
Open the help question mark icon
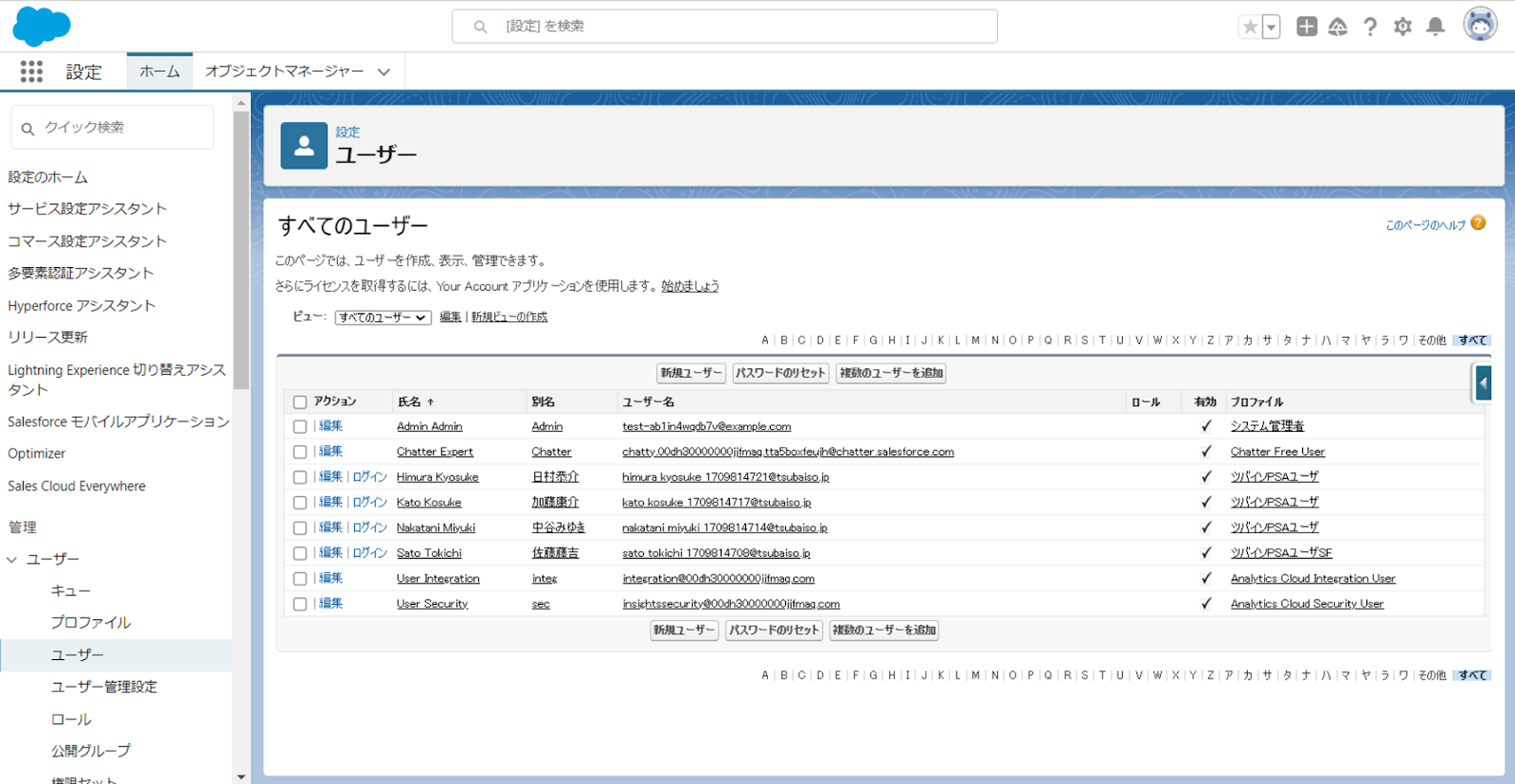[1370, 27]
